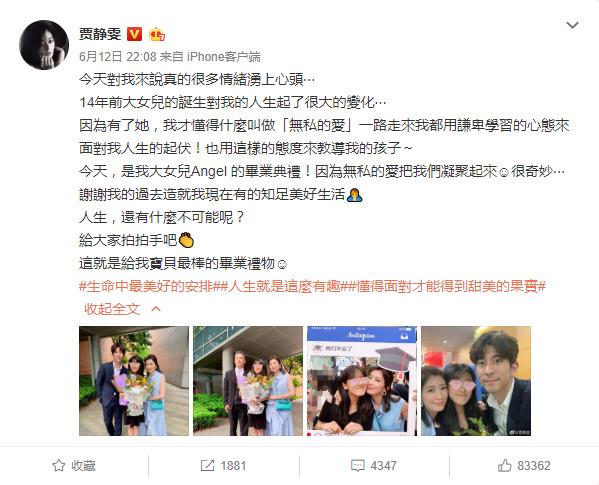Open second photo of three people standing
Viewport: 599px width, 485px height.
[x=248, y=381]
